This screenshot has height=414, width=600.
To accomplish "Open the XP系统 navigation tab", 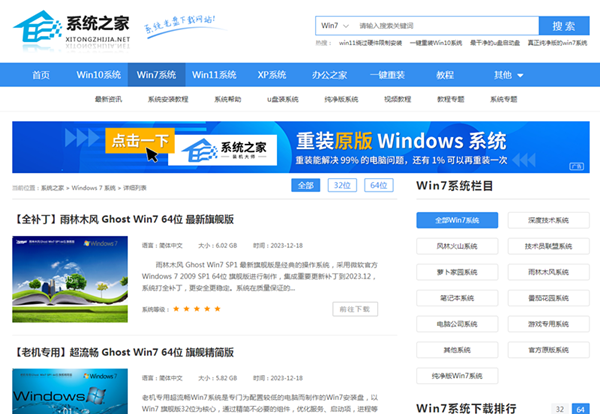I will (272, 75).
